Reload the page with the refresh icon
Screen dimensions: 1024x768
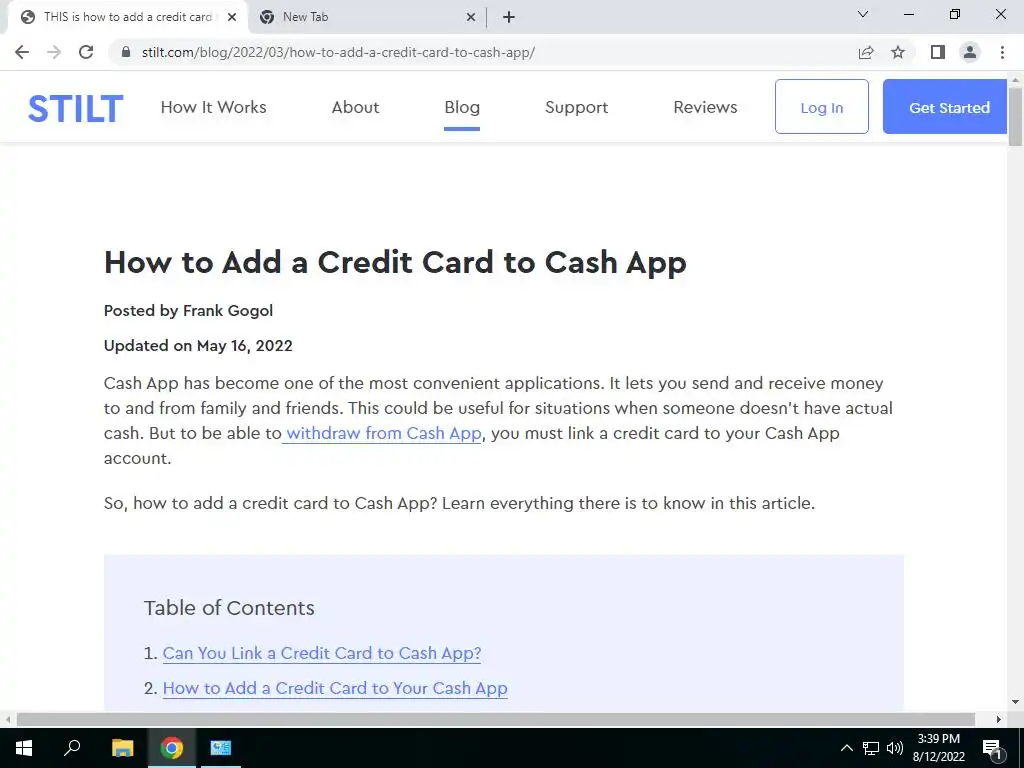coord(86,52)
